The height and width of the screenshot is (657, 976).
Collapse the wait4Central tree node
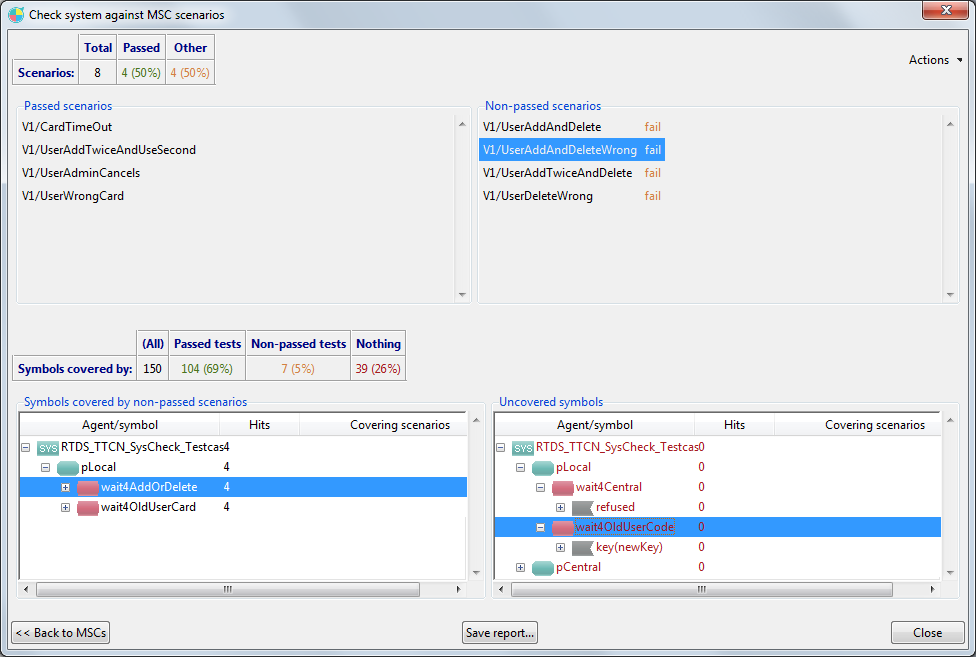coord(540,488)
